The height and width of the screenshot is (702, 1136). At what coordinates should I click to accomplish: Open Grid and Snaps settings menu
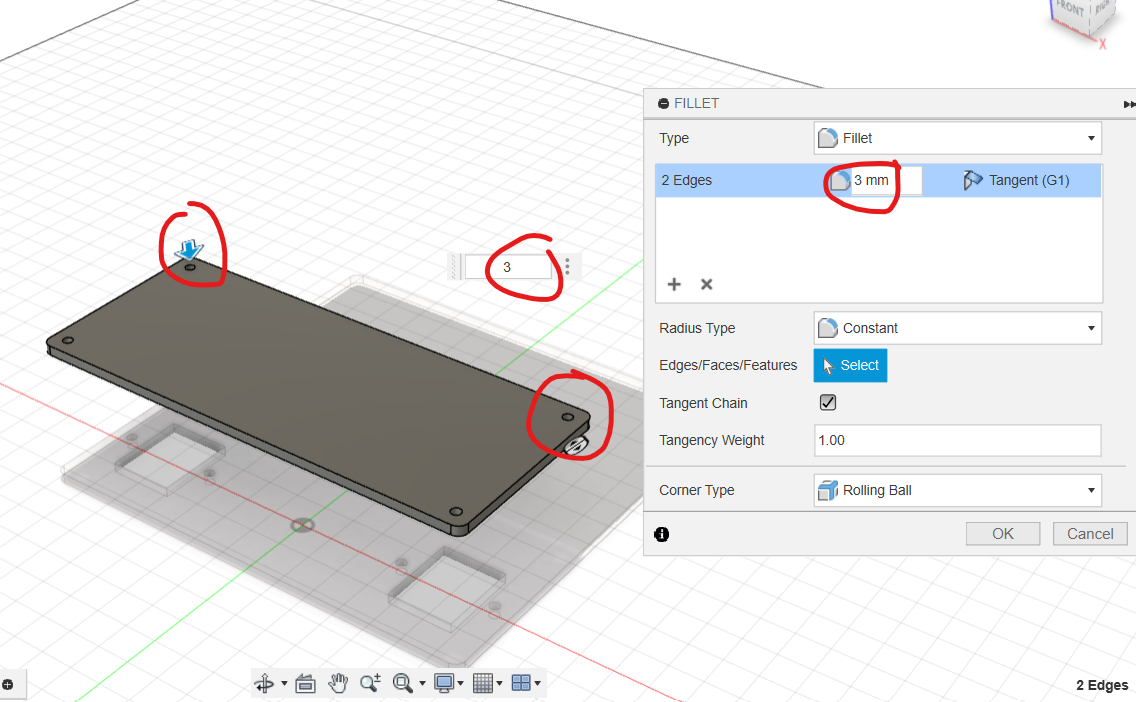[484, 683]
